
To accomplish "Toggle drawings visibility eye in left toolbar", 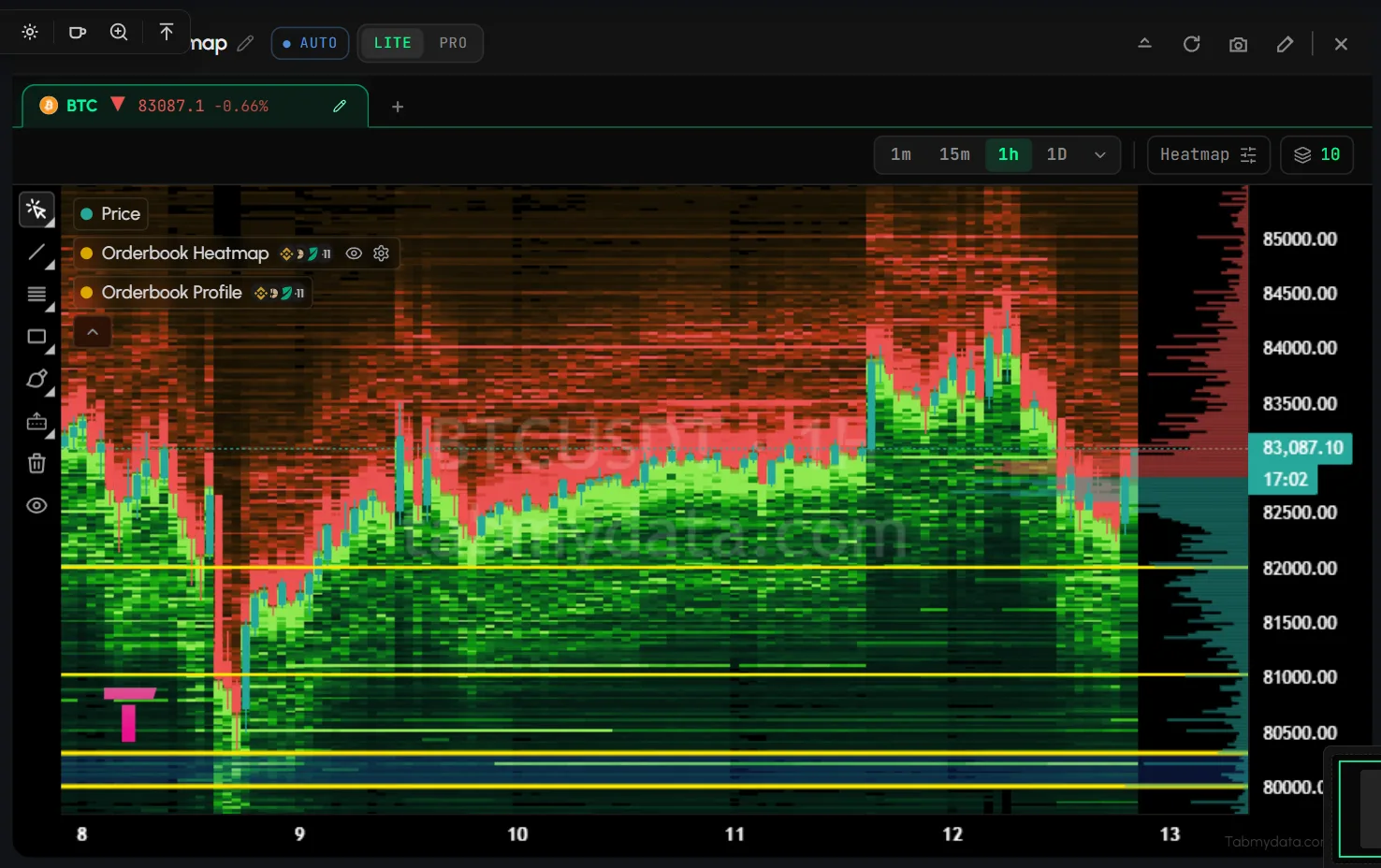I will point(36,506).
